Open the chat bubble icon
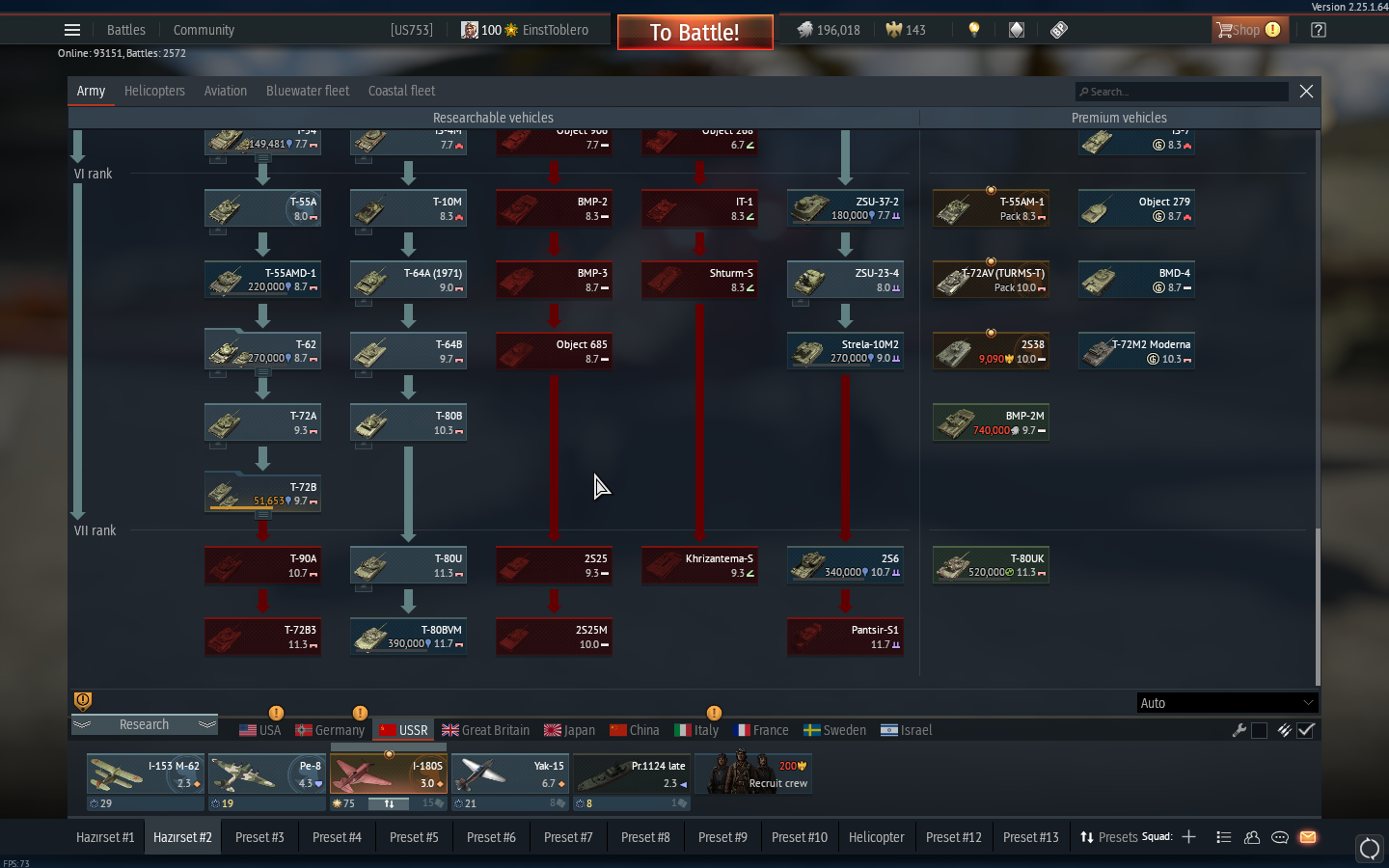1389x868 pixels. pos(1280,837)
